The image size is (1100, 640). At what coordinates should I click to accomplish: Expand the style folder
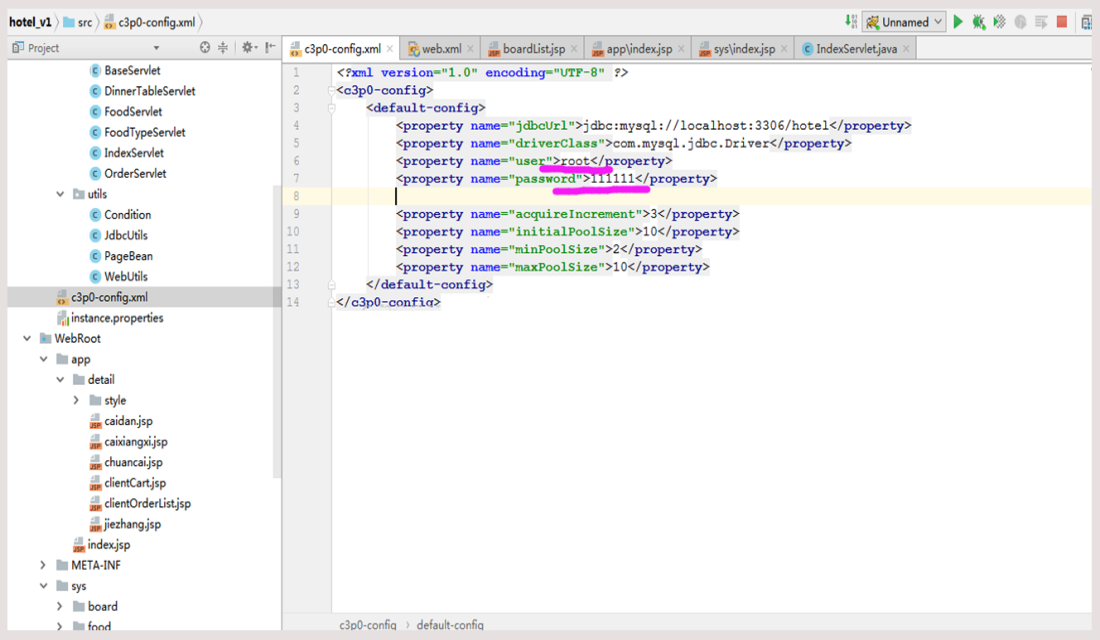tap(77, 400)
